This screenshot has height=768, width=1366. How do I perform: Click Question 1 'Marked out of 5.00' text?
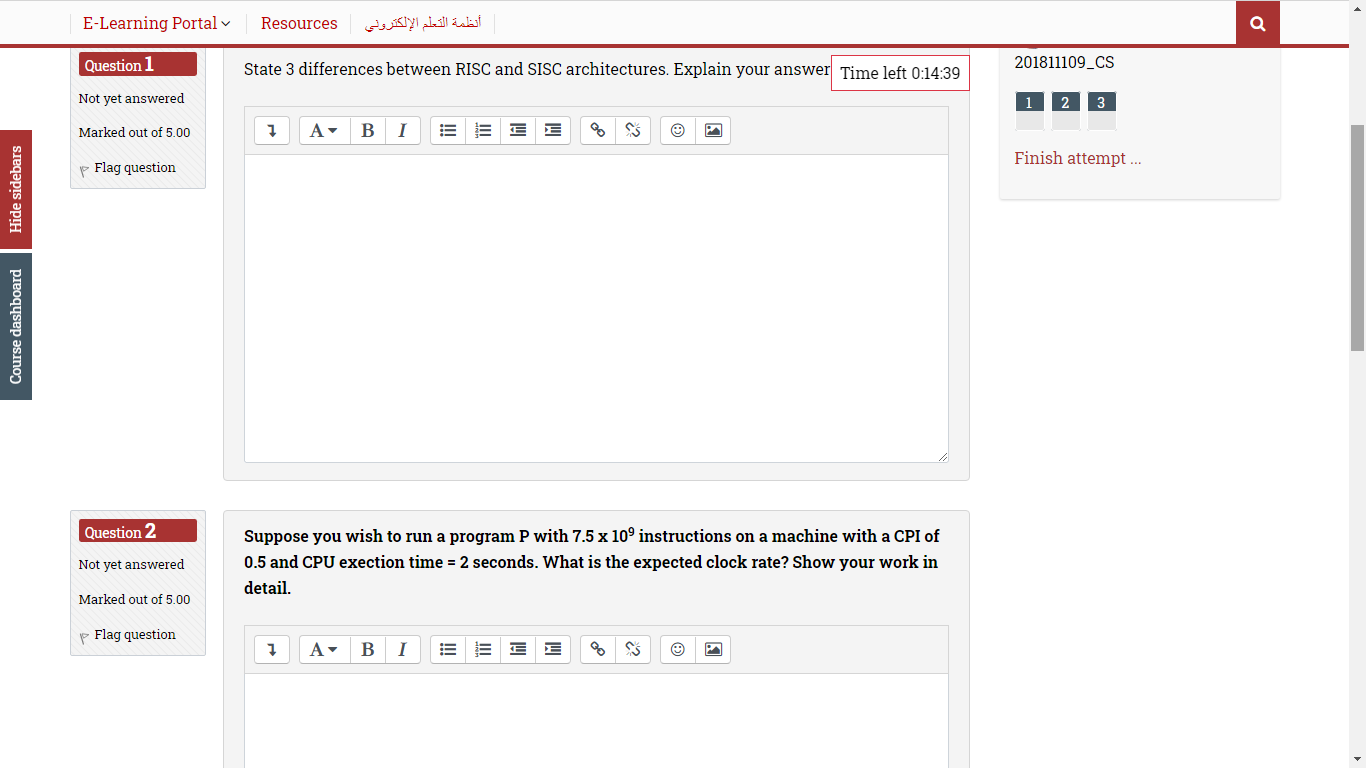[x=134, y=133]
